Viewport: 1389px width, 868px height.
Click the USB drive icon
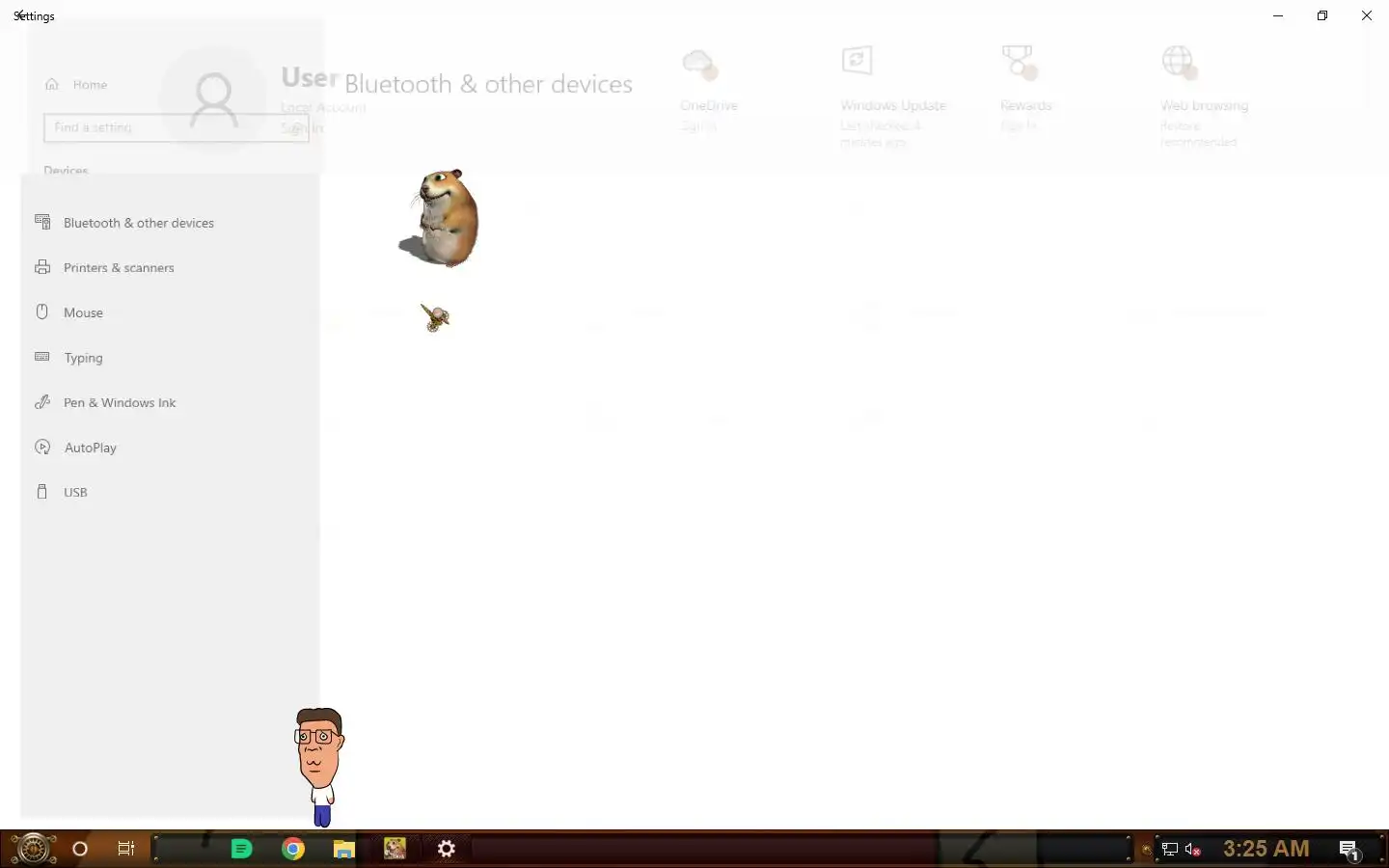pyautogui.click(x=42, y=491)
